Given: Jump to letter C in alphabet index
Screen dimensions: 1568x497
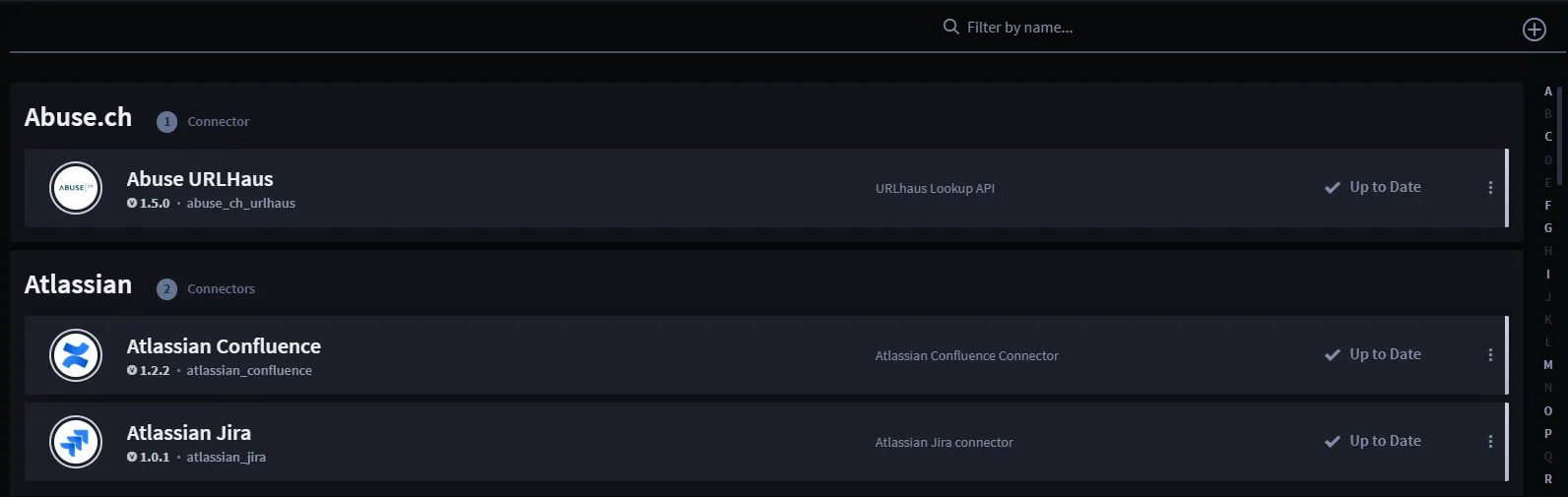Looking at the screenshot, I should coord(1548,137).
